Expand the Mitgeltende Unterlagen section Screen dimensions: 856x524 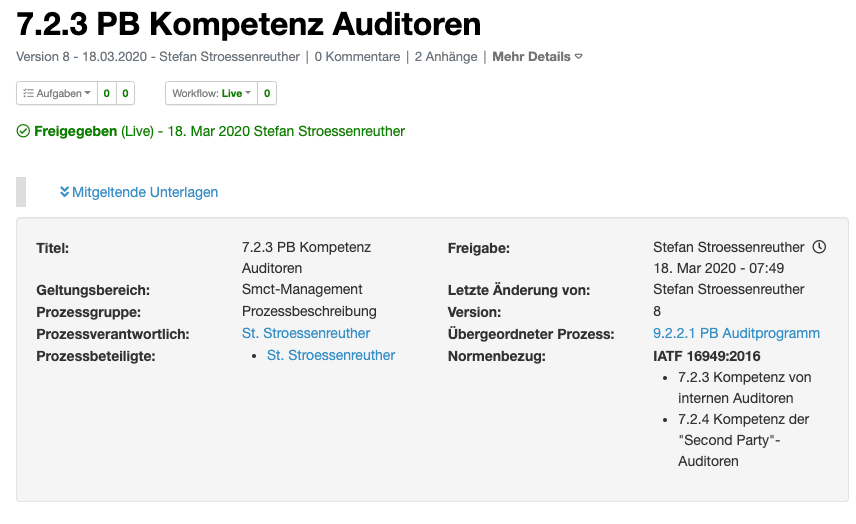click(x=144, y=192)
